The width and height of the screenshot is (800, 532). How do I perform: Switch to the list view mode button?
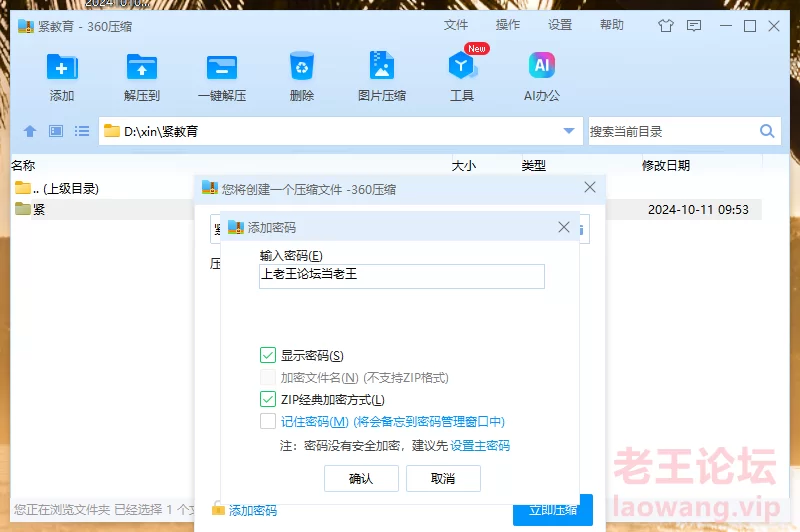(x=82, y=132)
